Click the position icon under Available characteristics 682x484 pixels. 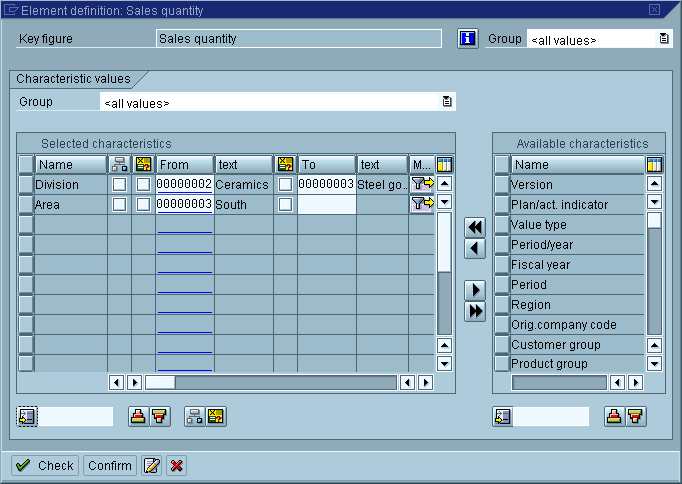[x=503, y=417]
